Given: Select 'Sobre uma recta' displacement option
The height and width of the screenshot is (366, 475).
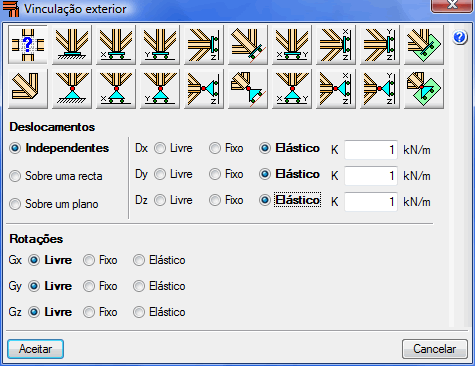Looking at the screenshot, I should tap(56, 176).
